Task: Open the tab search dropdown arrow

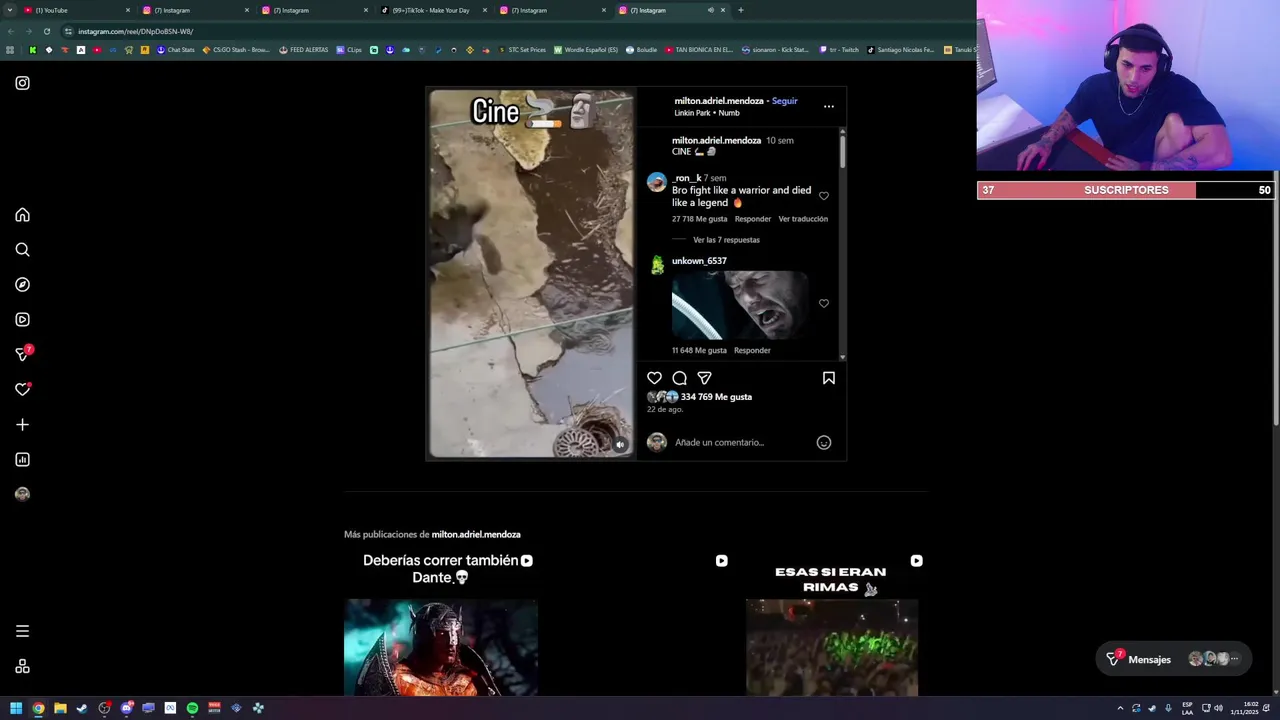Action: pyautogui.click(x=9, y=10)
